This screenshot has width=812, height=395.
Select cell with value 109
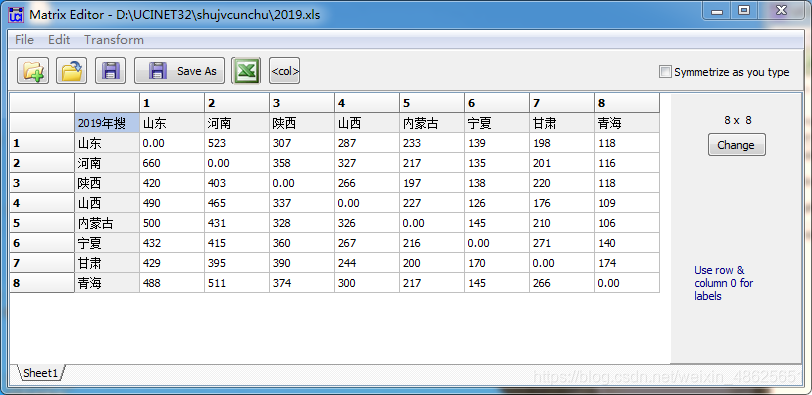point(627,203)
